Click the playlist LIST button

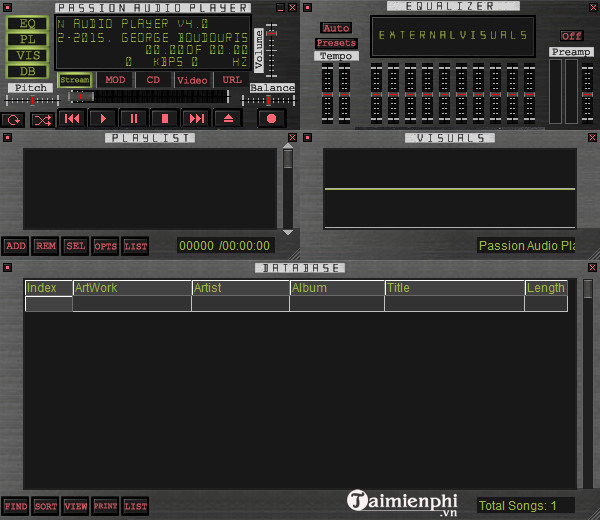click(136, 246)
